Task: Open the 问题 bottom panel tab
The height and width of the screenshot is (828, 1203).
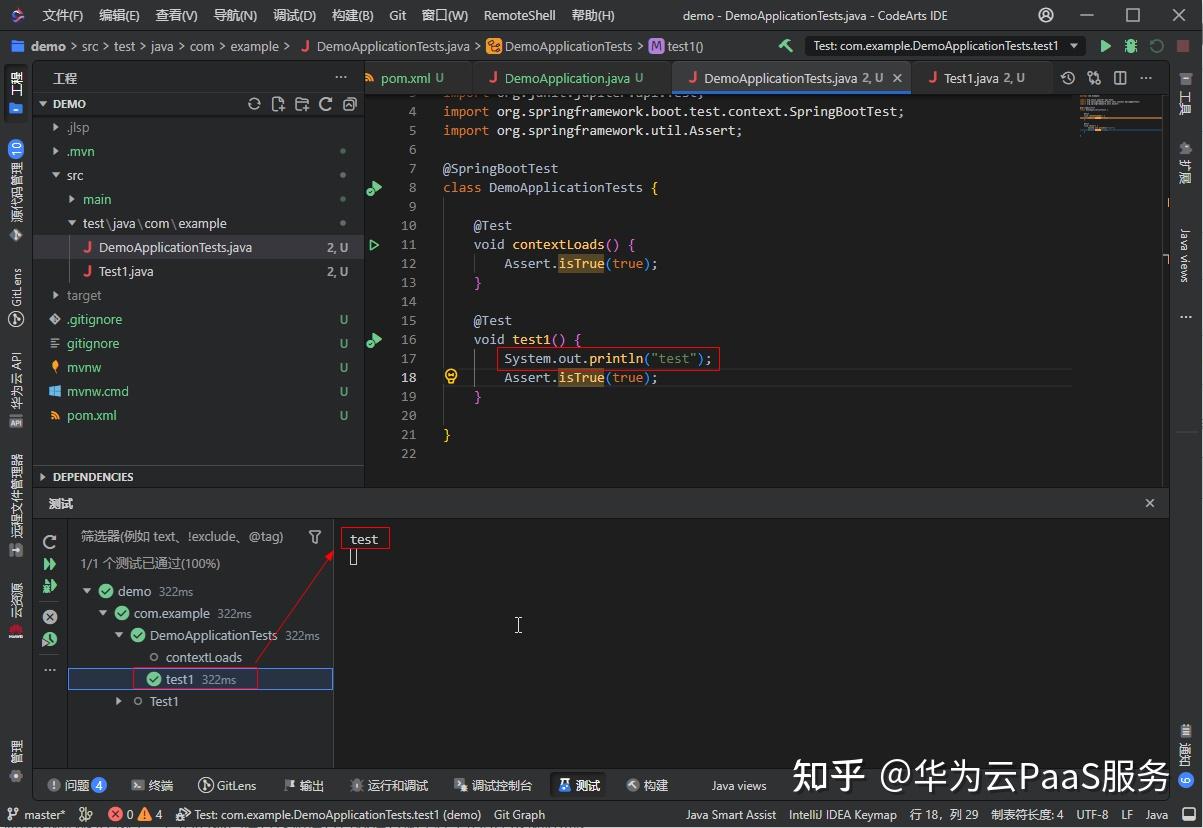Action: [x=76, y=785]
